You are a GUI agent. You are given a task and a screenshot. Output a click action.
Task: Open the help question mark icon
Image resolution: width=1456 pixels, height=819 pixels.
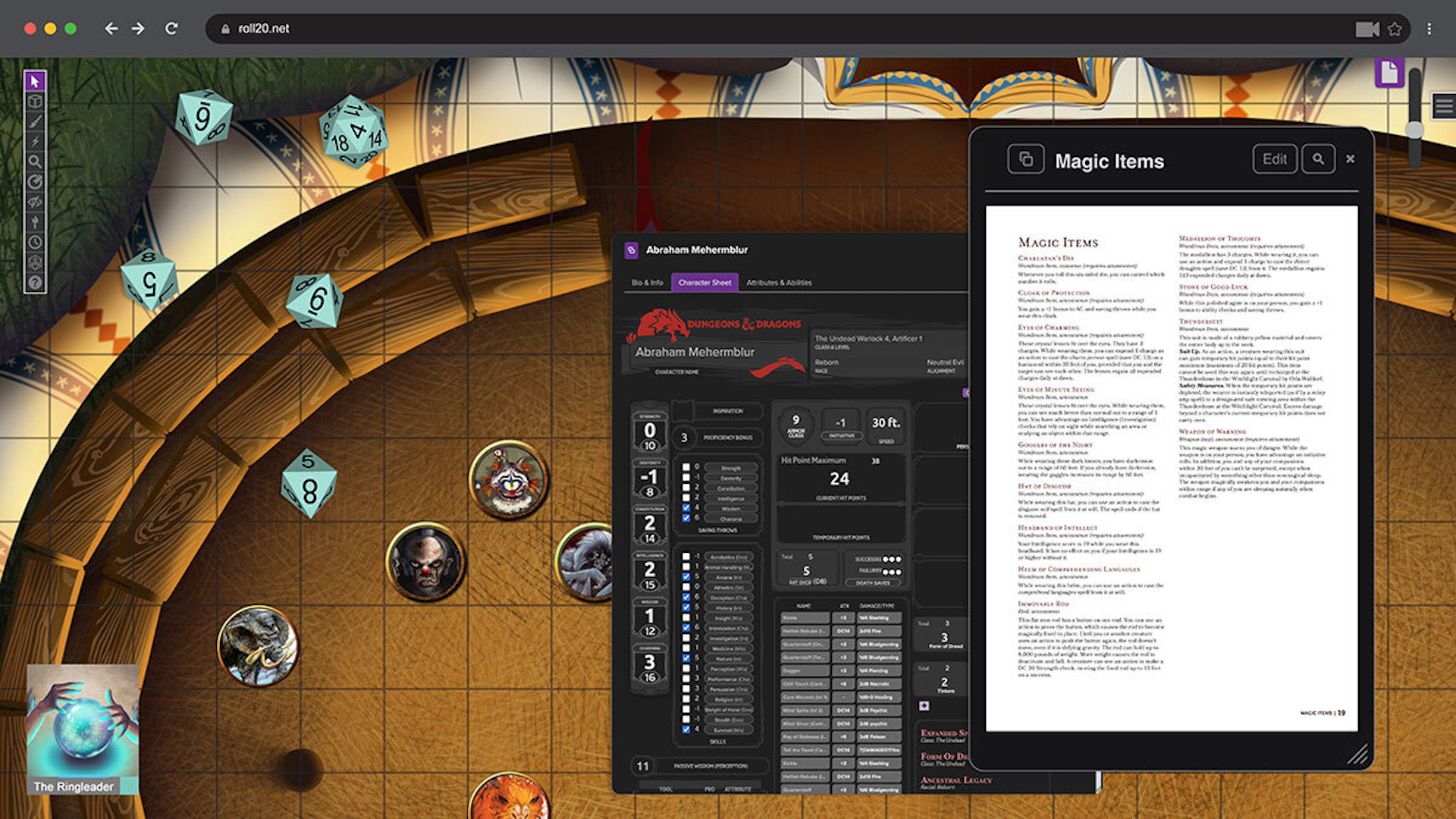click(x=36, y=280)
